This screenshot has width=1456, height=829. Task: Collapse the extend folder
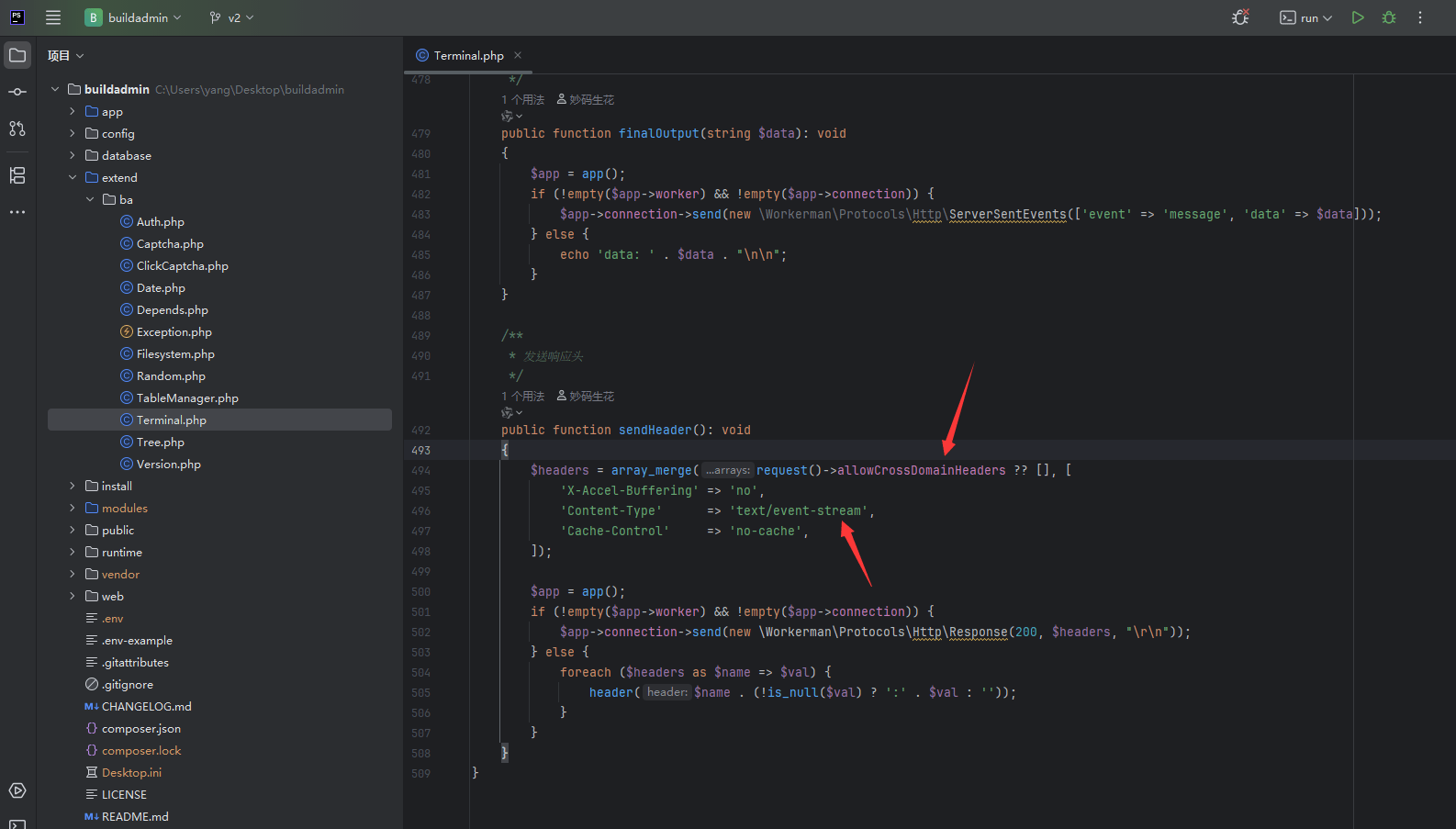pos(73,177)
